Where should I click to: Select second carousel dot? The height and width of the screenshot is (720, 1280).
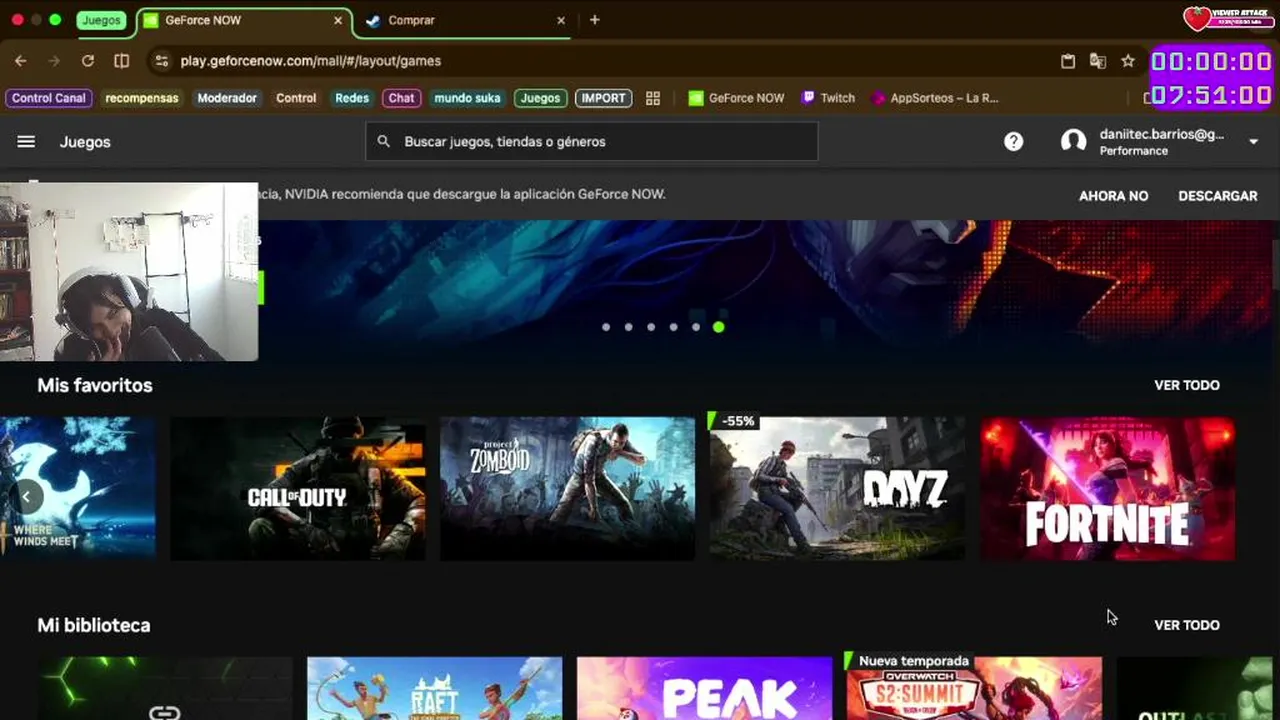(x=628, y=327)
